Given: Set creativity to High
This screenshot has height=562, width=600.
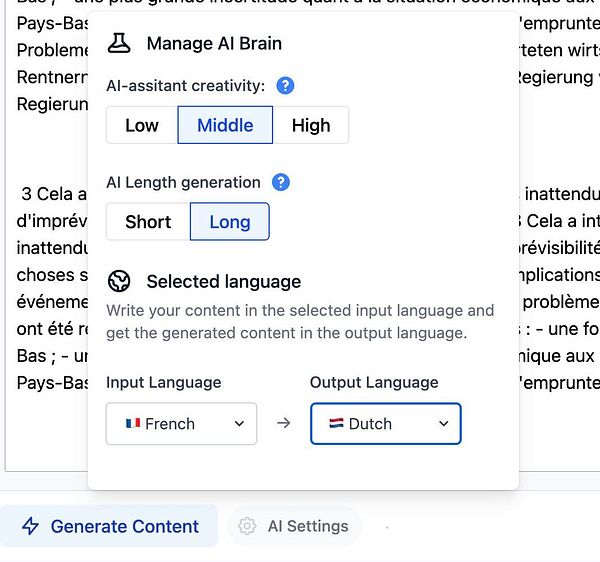Looking at the screenshot, I should pos(311,125).
